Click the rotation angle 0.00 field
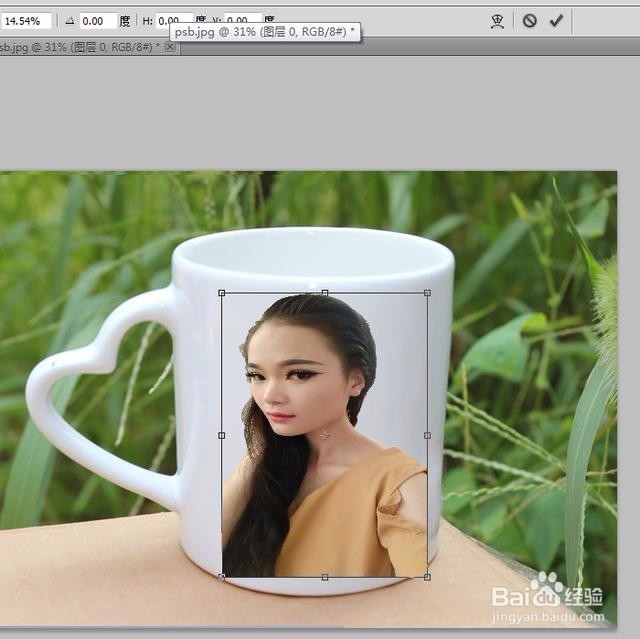The image size is (640, 639). pos(98,21)
